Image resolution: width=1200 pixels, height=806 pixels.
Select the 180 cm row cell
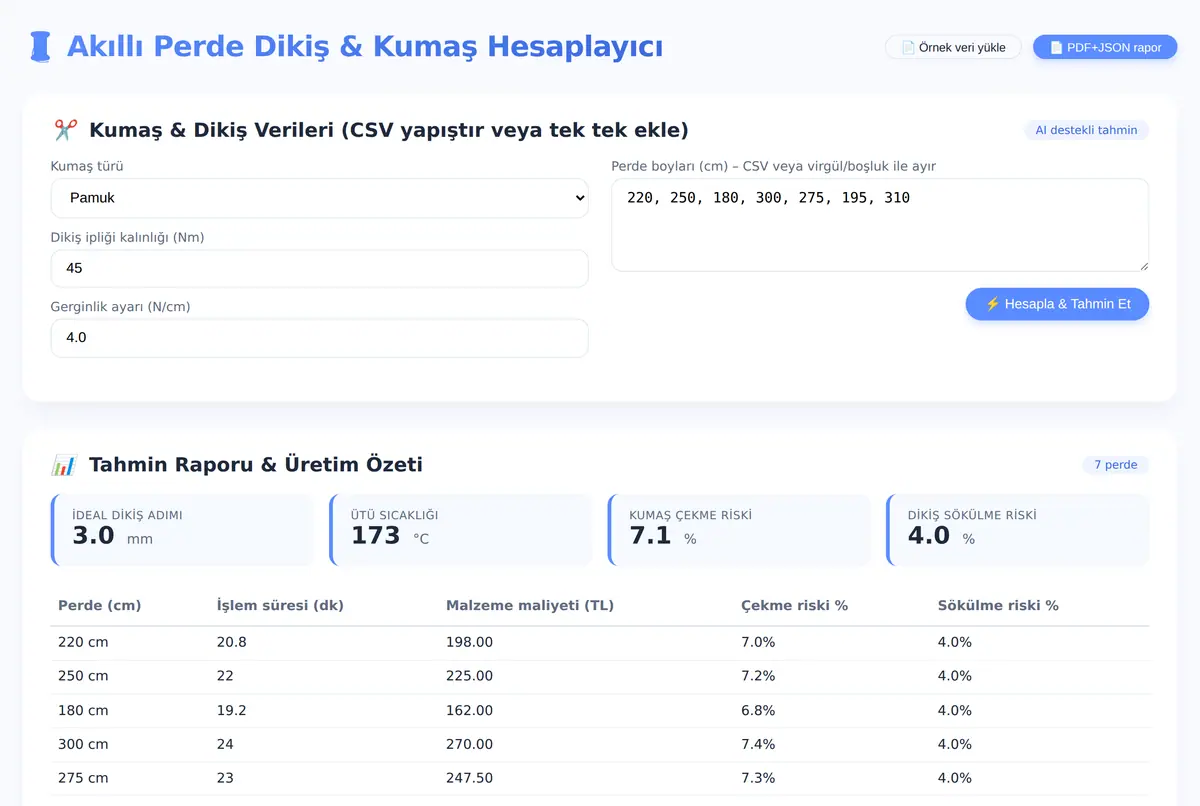point(83,710)
